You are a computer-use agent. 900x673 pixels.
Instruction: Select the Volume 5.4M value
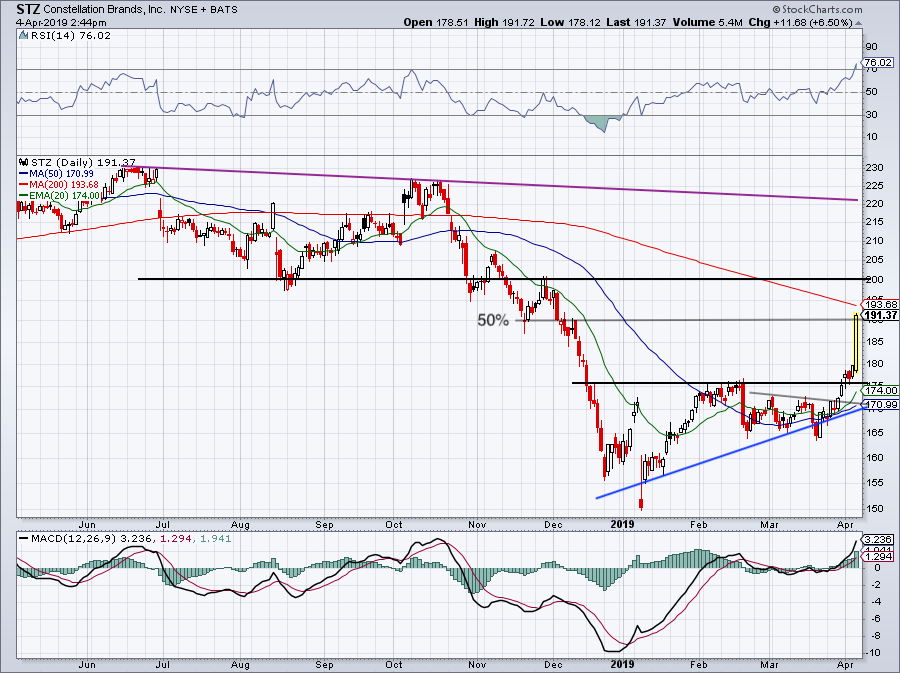pyautogui.click(x=708, y=22)
